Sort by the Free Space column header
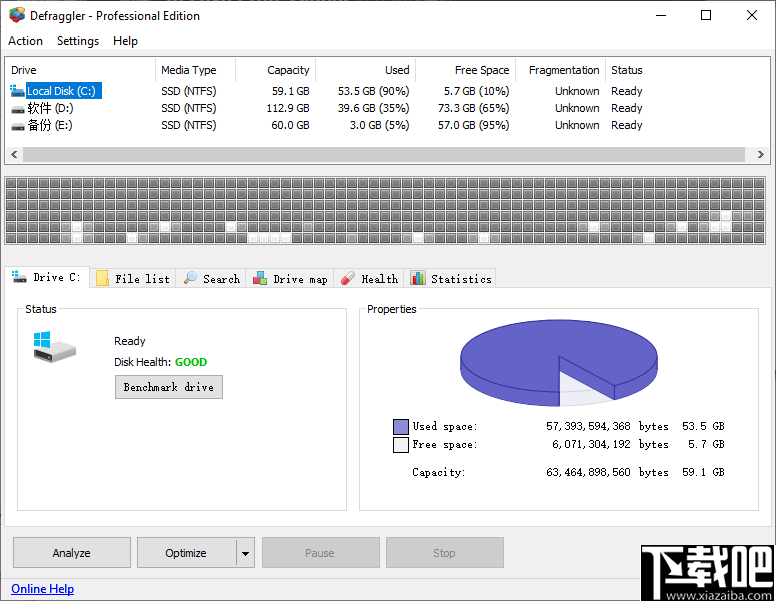776x601 pixels. [x=466, y=70]
